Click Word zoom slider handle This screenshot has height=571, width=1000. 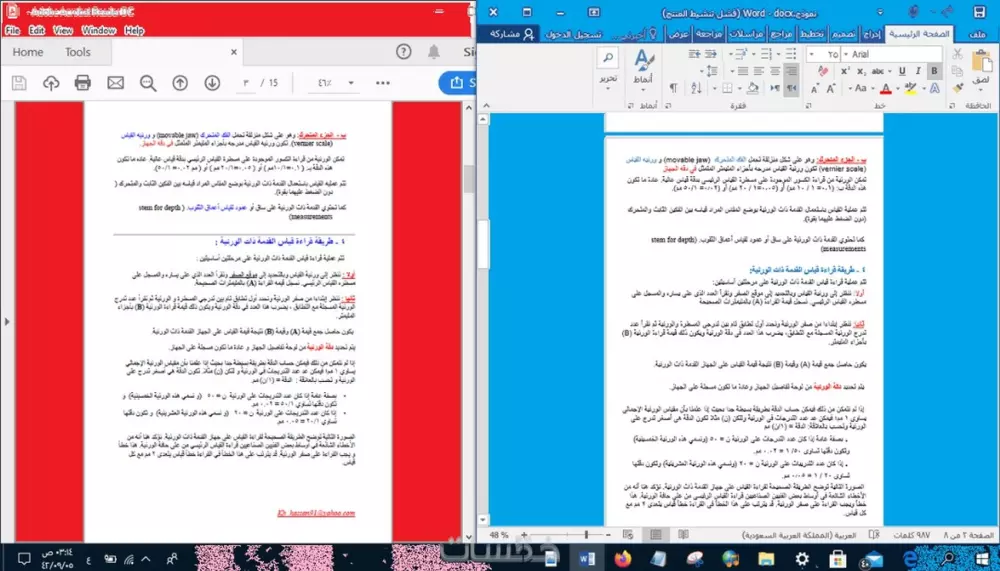586,535
